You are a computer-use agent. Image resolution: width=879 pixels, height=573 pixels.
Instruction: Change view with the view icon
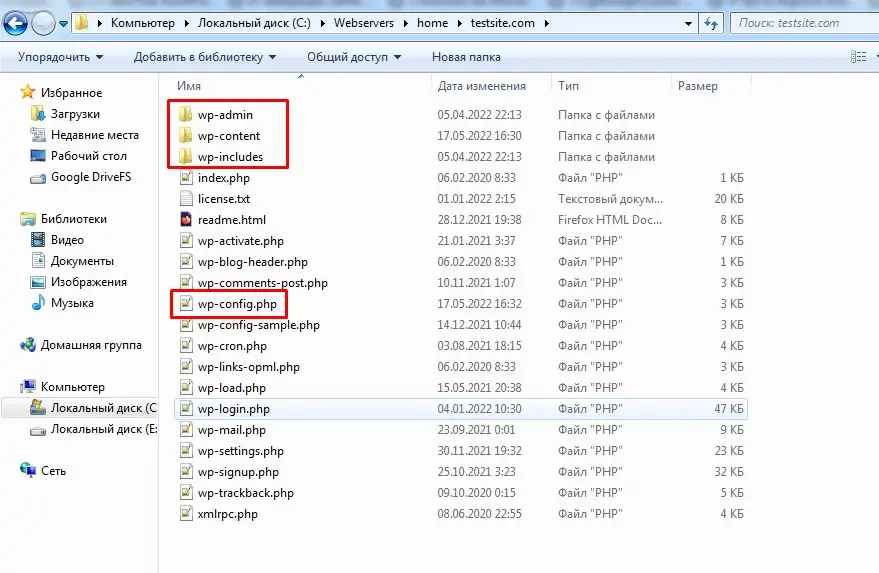pos(858,57)
